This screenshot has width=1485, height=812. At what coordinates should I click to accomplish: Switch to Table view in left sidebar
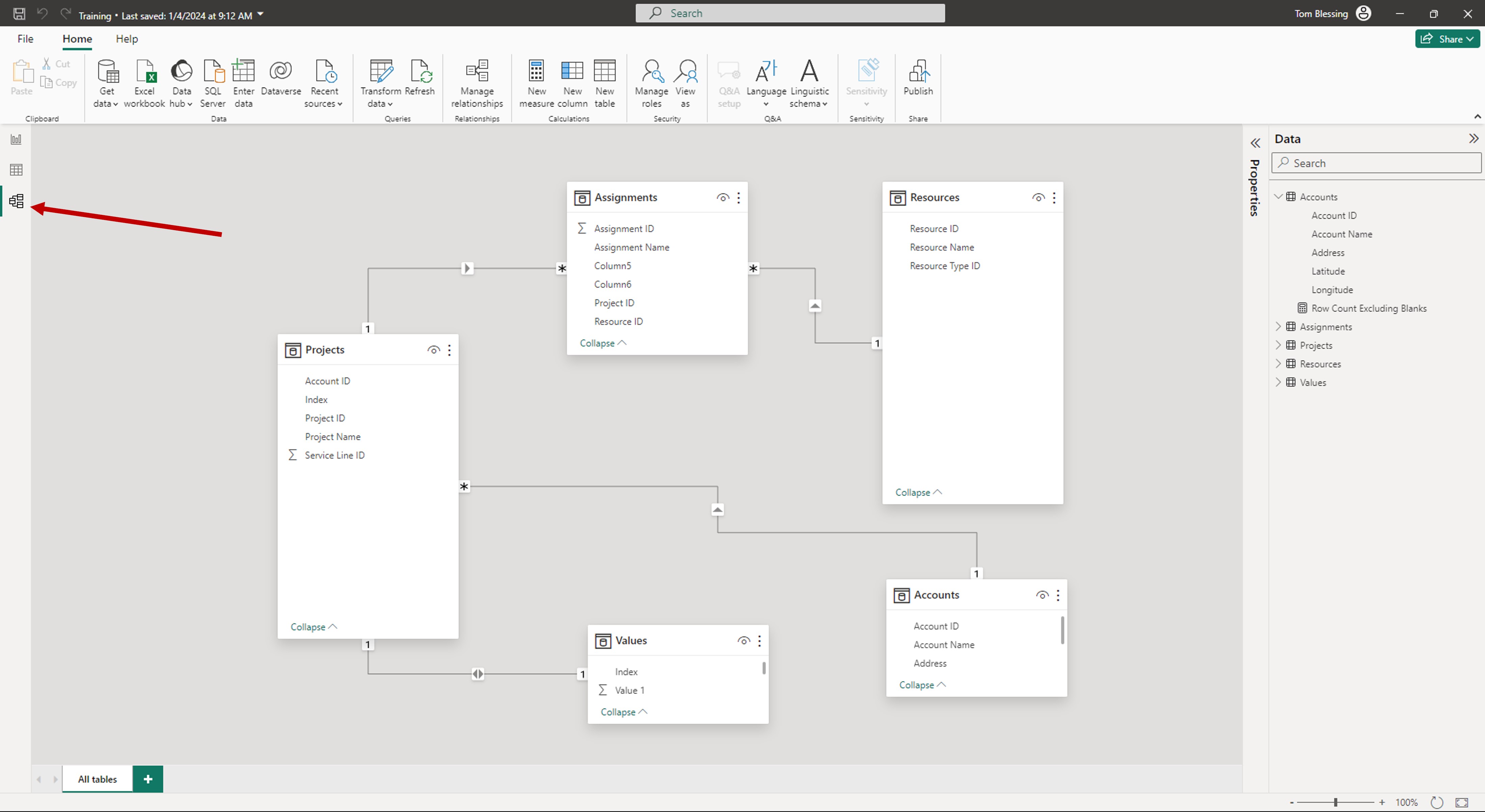(x=16, y=169)
